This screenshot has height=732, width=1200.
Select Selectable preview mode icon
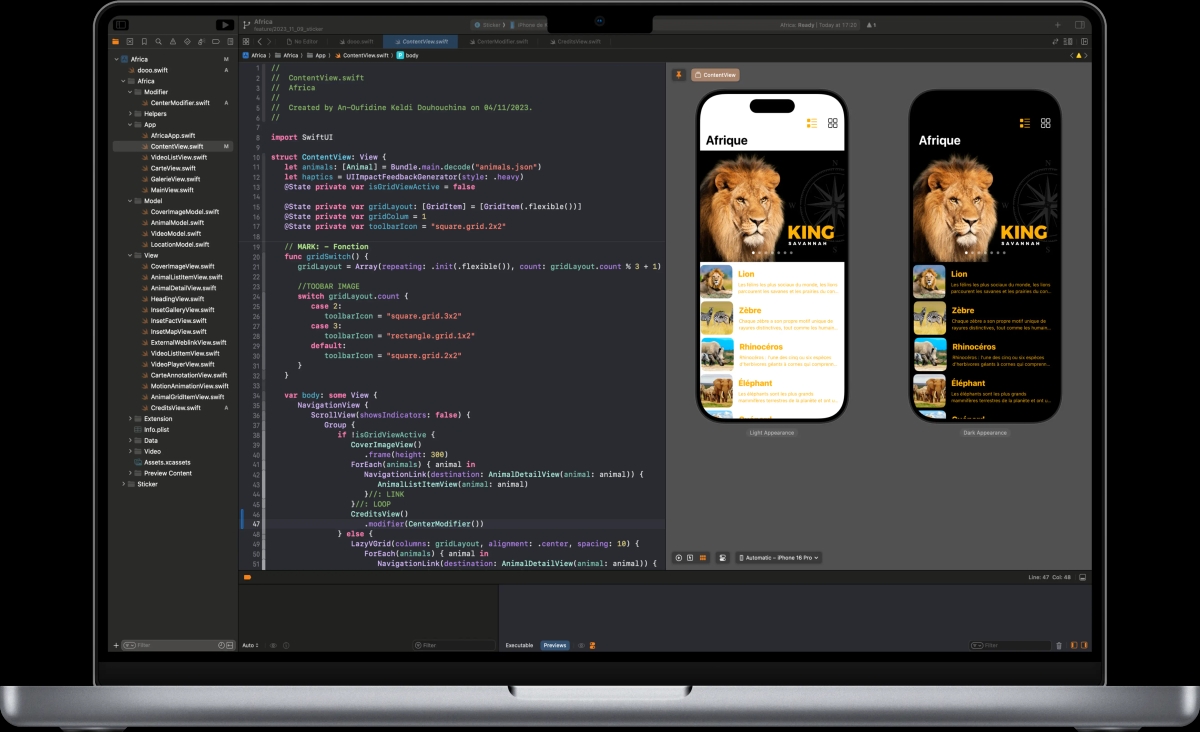tap(690, 557)
